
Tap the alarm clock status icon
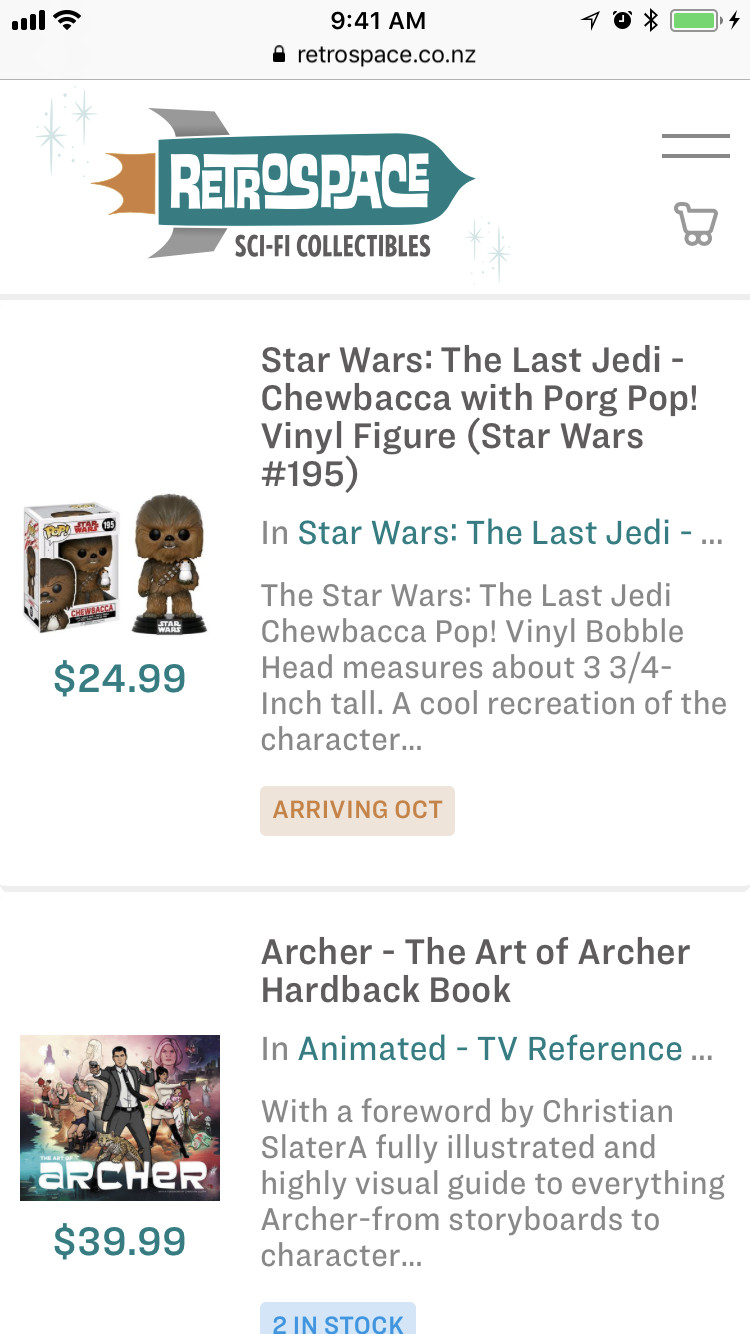[622, 20]
